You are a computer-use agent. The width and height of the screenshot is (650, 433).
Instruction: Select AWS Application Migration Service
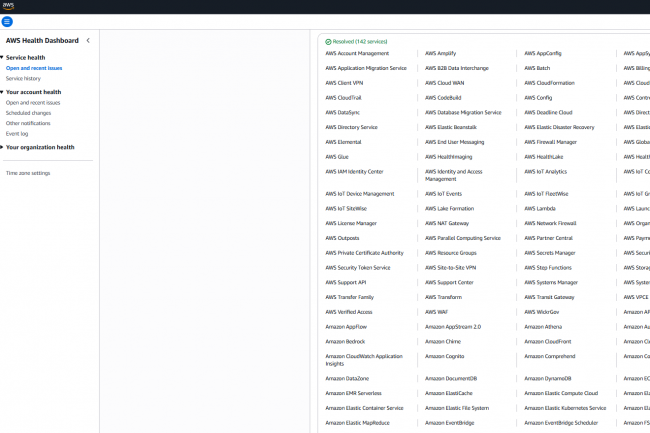pos(366,68)
